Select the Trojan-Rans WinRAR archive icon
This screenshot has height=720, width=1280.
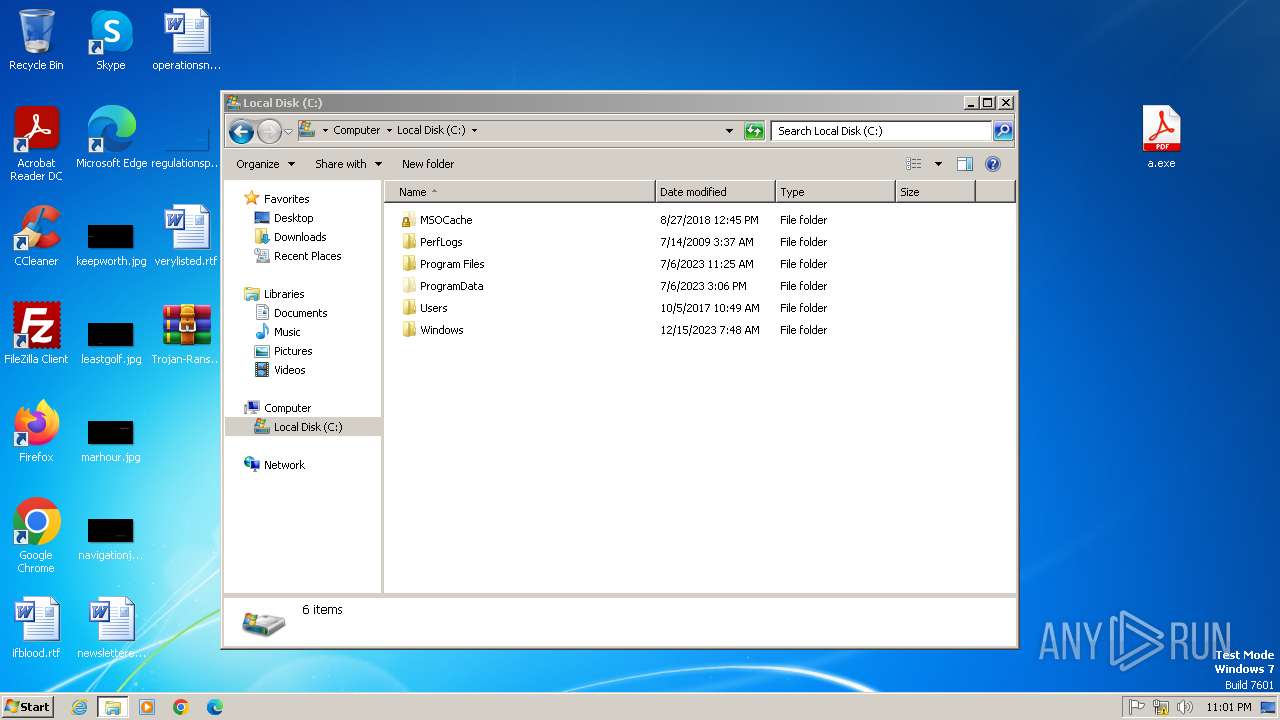(x=186, y=334)
